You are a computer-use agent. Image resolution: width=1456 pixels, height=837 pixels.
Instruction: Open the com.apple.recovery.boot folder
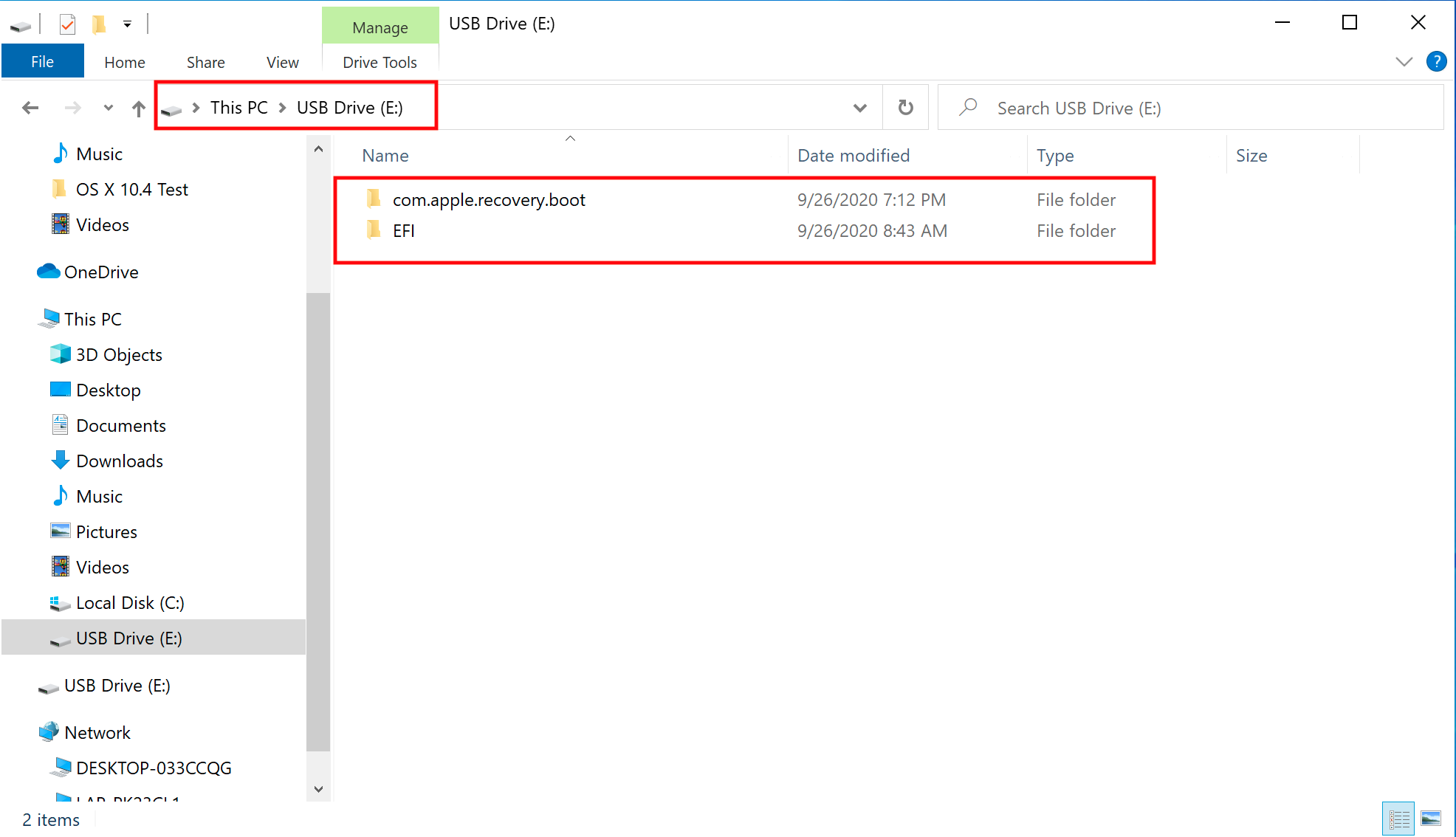coord(488,199)
